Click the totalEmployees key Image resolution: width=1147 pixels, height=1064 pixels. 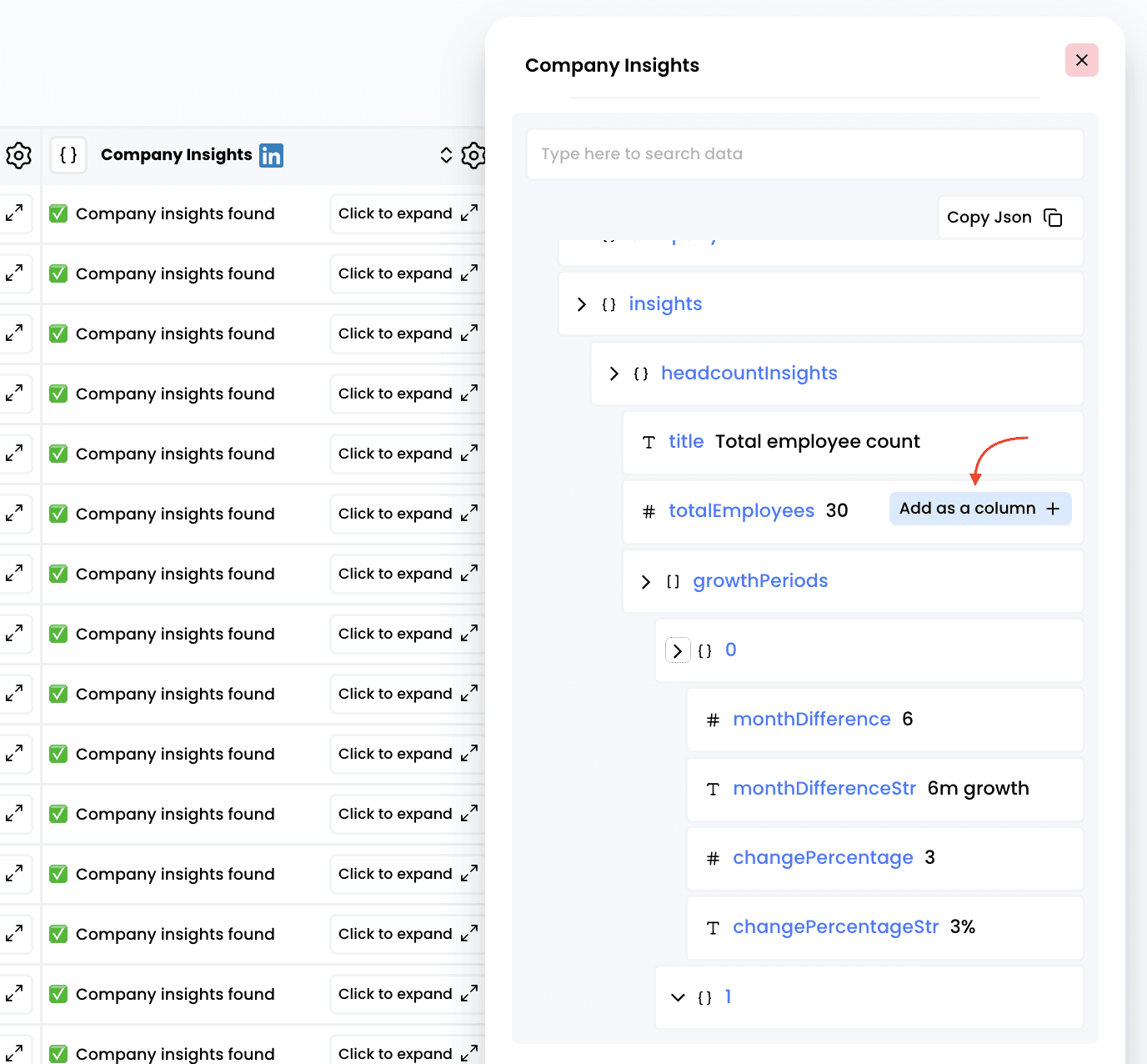click(x=741, y=511)
